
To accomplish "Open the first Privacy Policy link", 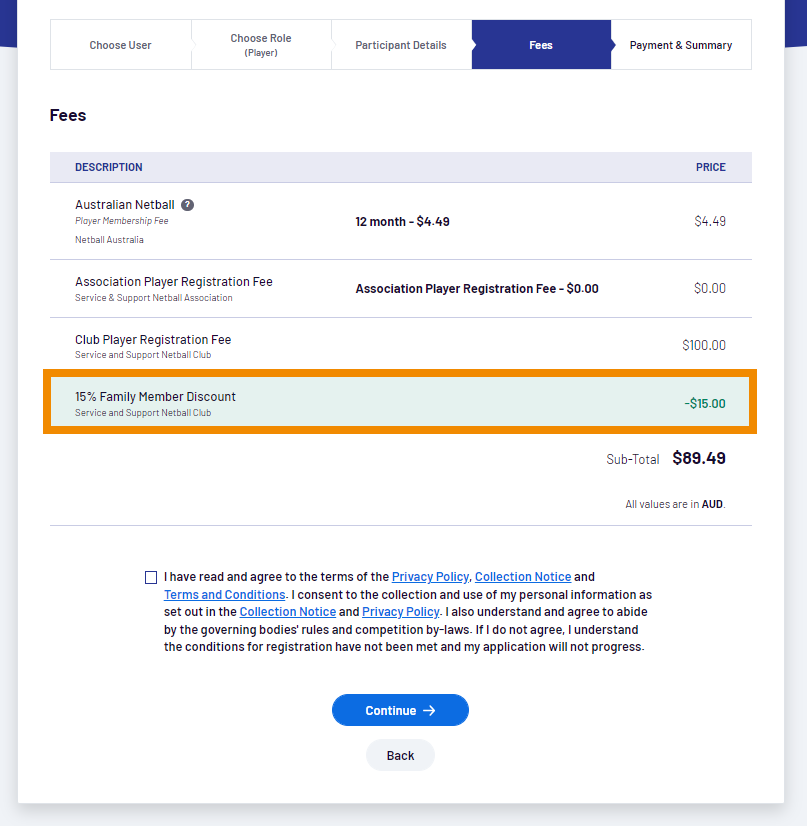I will pyautogui.click(x=430, y=577).
